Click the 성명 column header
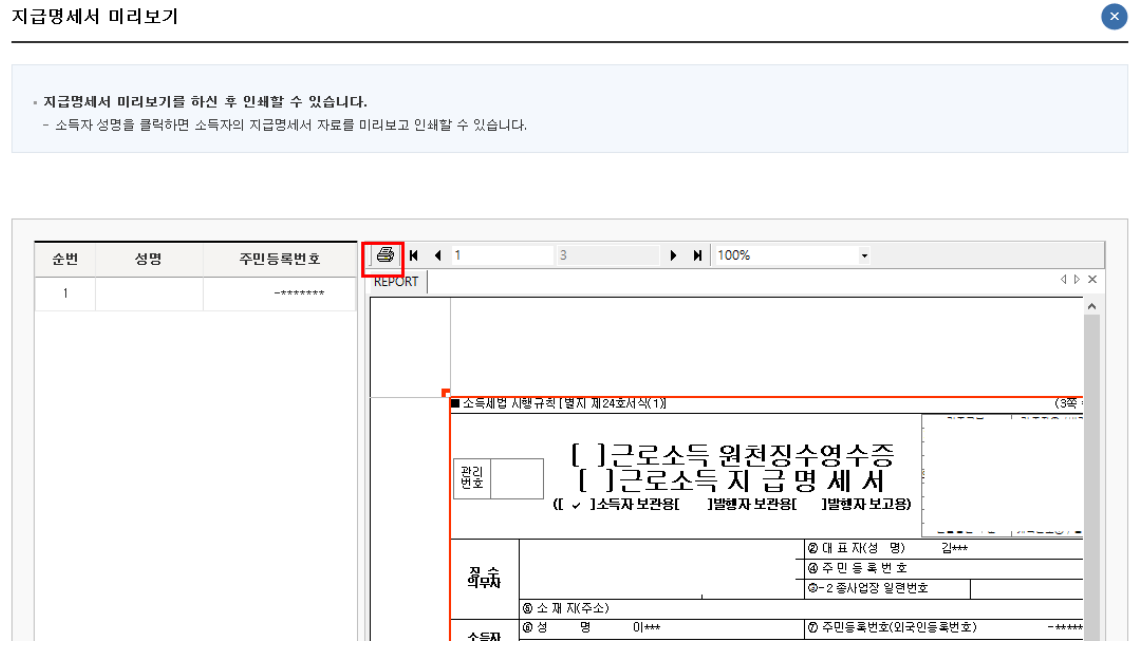1139x660 pixels. pyautogui.click(x=148, y=259)
